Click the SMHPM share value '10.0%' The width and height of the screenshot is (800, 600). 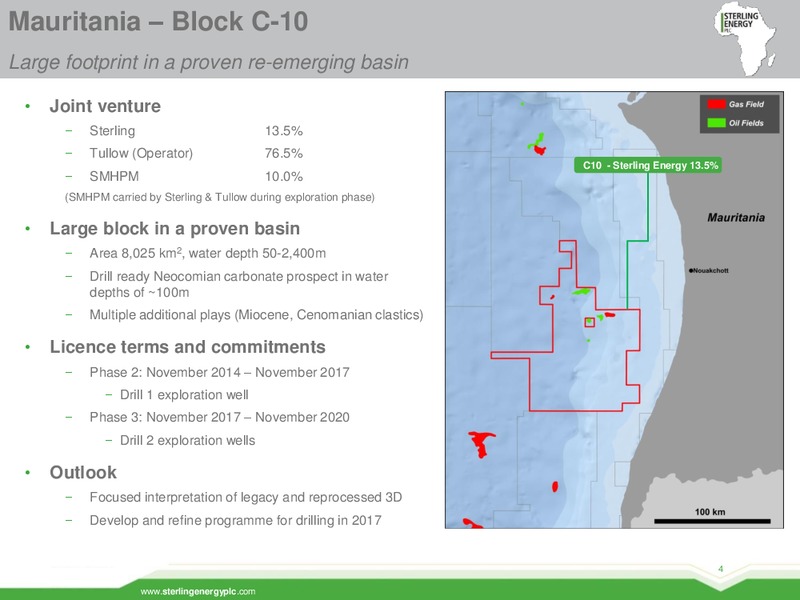[284, 176]
